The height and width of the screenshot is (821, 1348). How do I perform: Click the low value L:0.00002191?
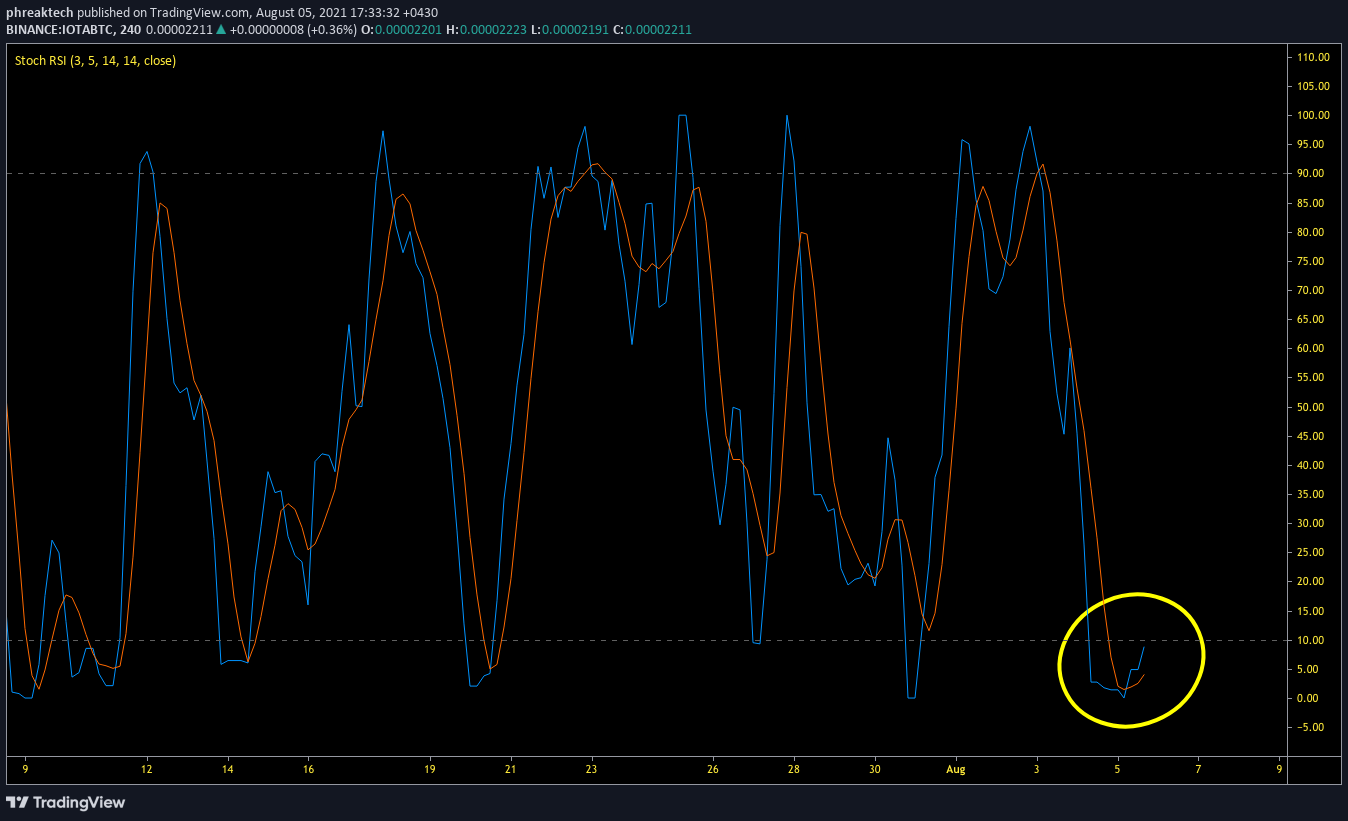569,30
